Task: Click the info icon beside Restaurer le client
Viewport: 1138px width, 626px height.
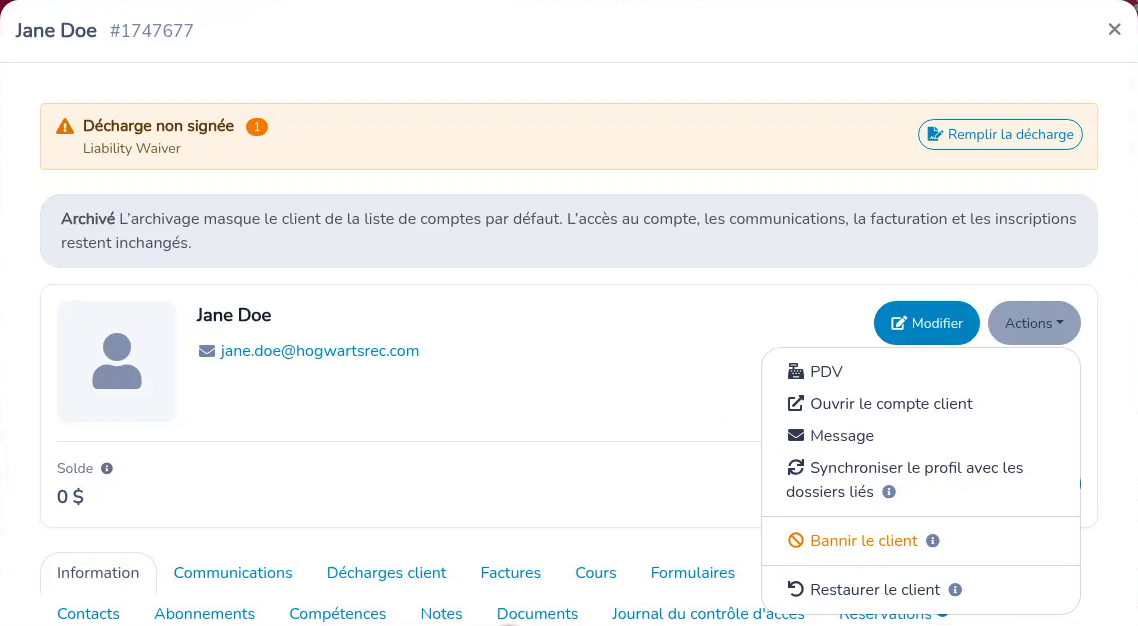Action: point(955,590)
